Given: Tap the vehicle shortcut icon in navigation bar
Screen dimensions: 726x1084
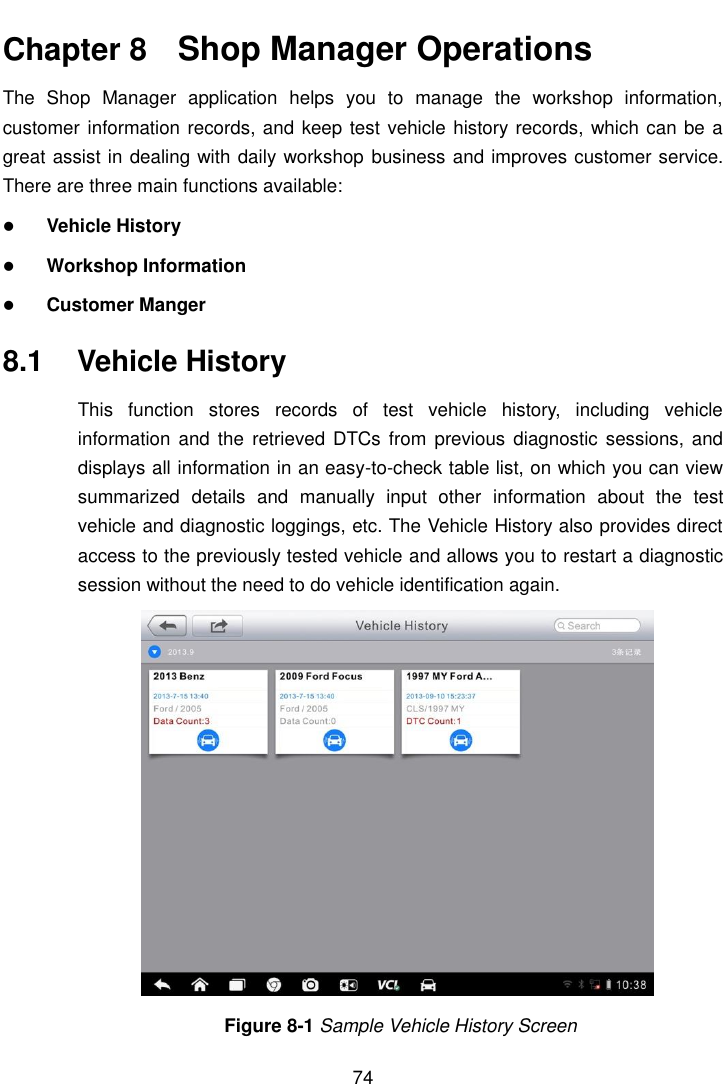Looking at the screenshot, I should pos(428,984).
